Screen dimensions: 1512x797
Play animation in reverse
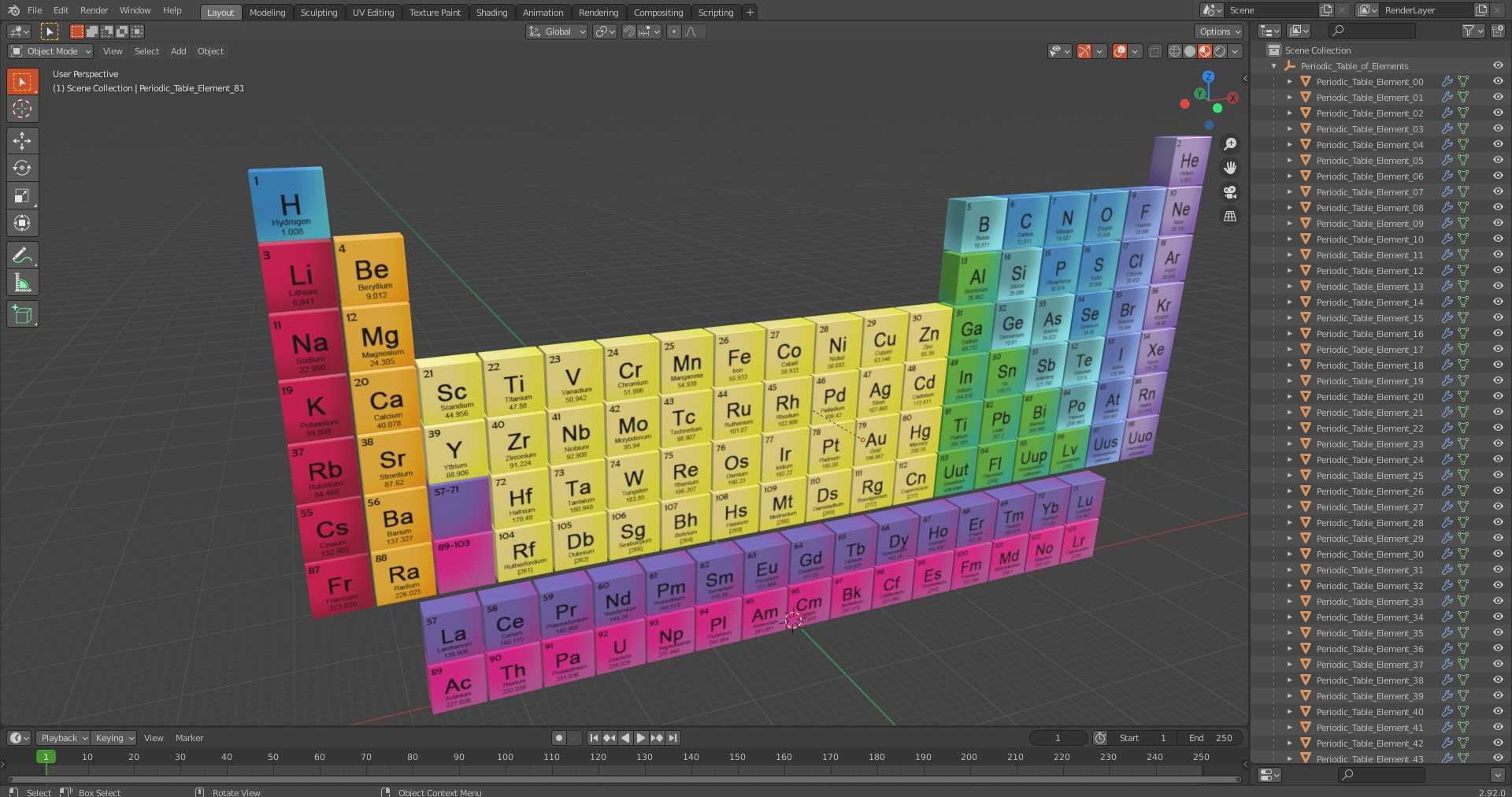(625, 738)
